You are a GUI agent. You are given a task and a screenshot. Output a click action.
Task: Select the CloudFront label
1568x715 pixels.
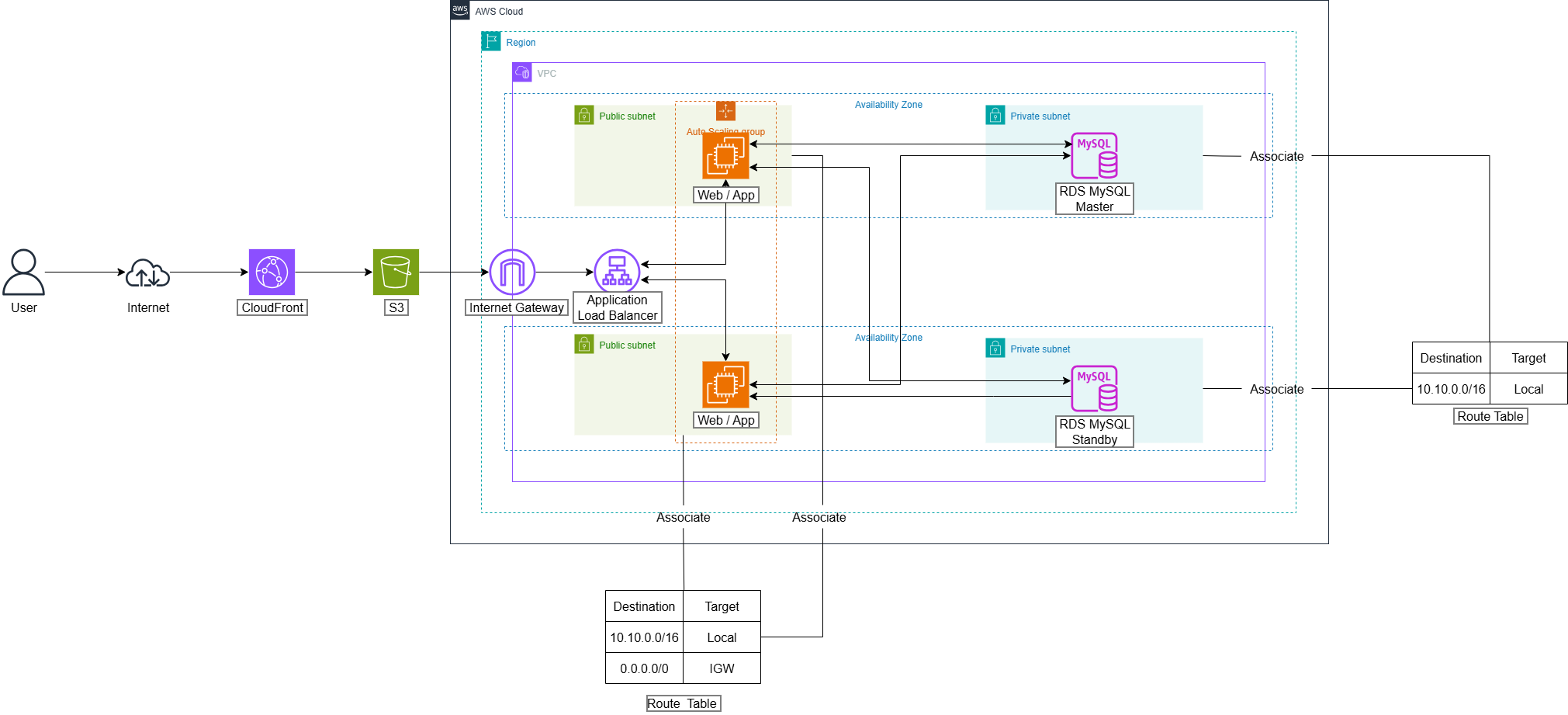tap(272, 307)
